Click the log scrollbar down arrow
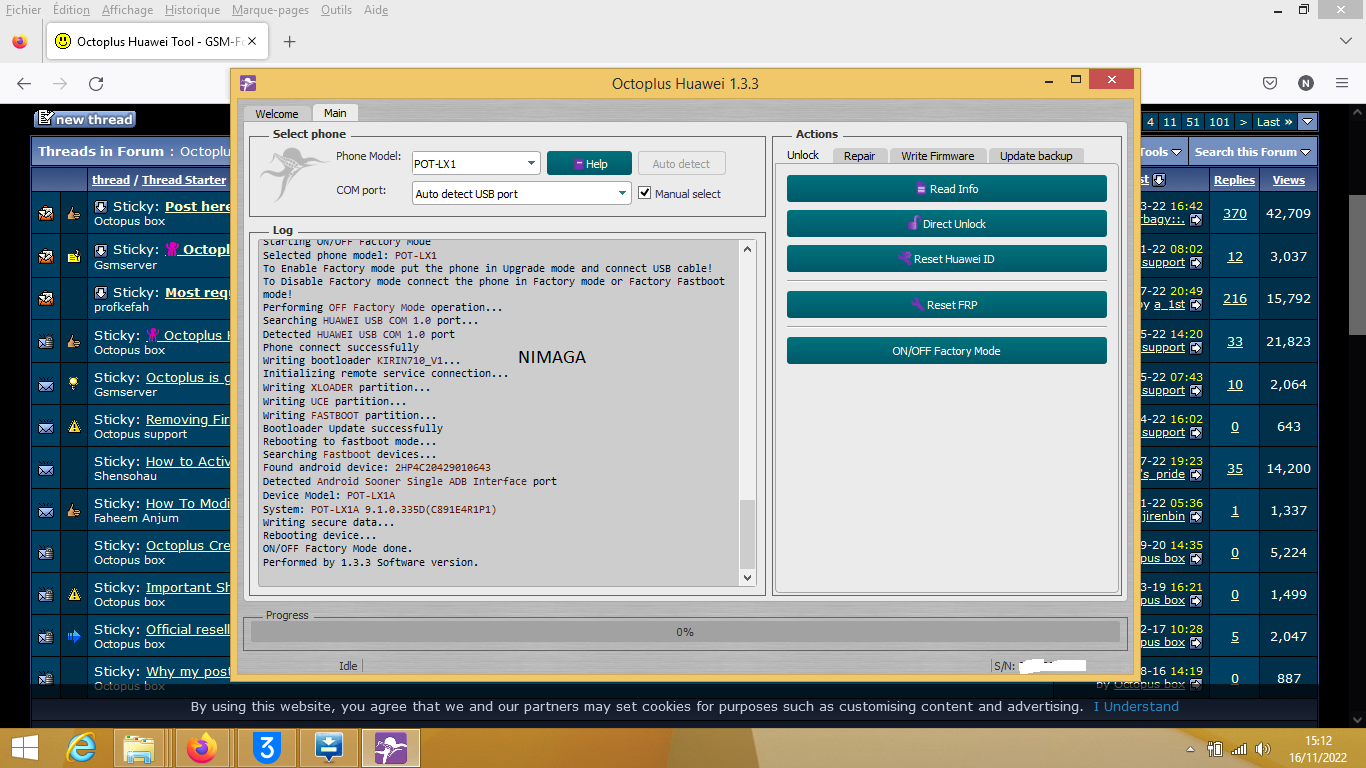1366x768 pixels. point(747,577)
